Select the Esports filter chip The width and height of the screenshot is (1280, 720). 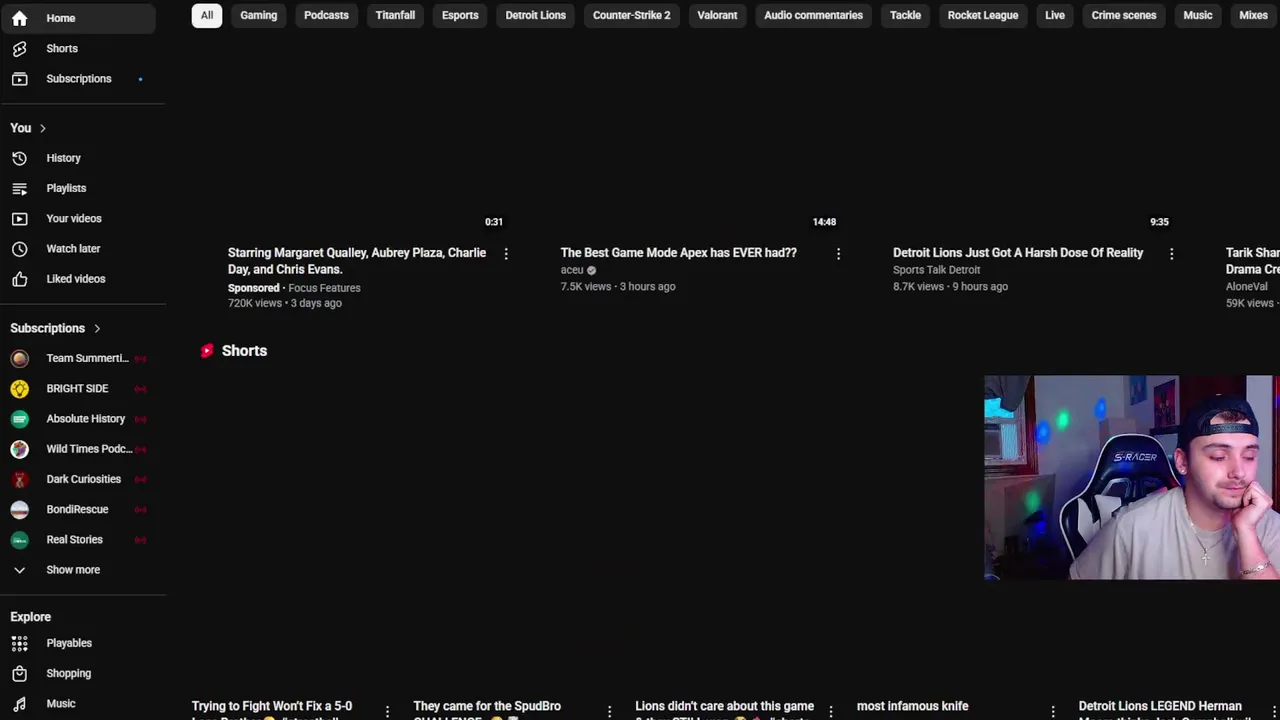460,15
